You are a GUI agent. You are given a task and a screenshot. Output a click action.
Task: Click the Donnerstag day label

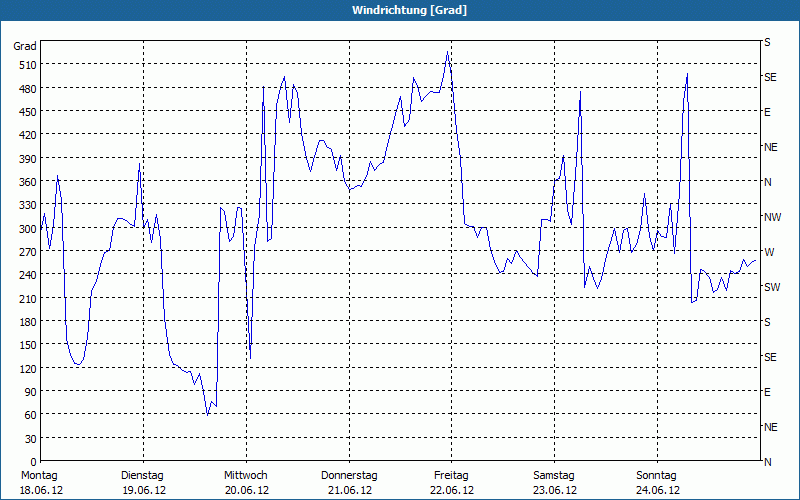pos(349,476)
